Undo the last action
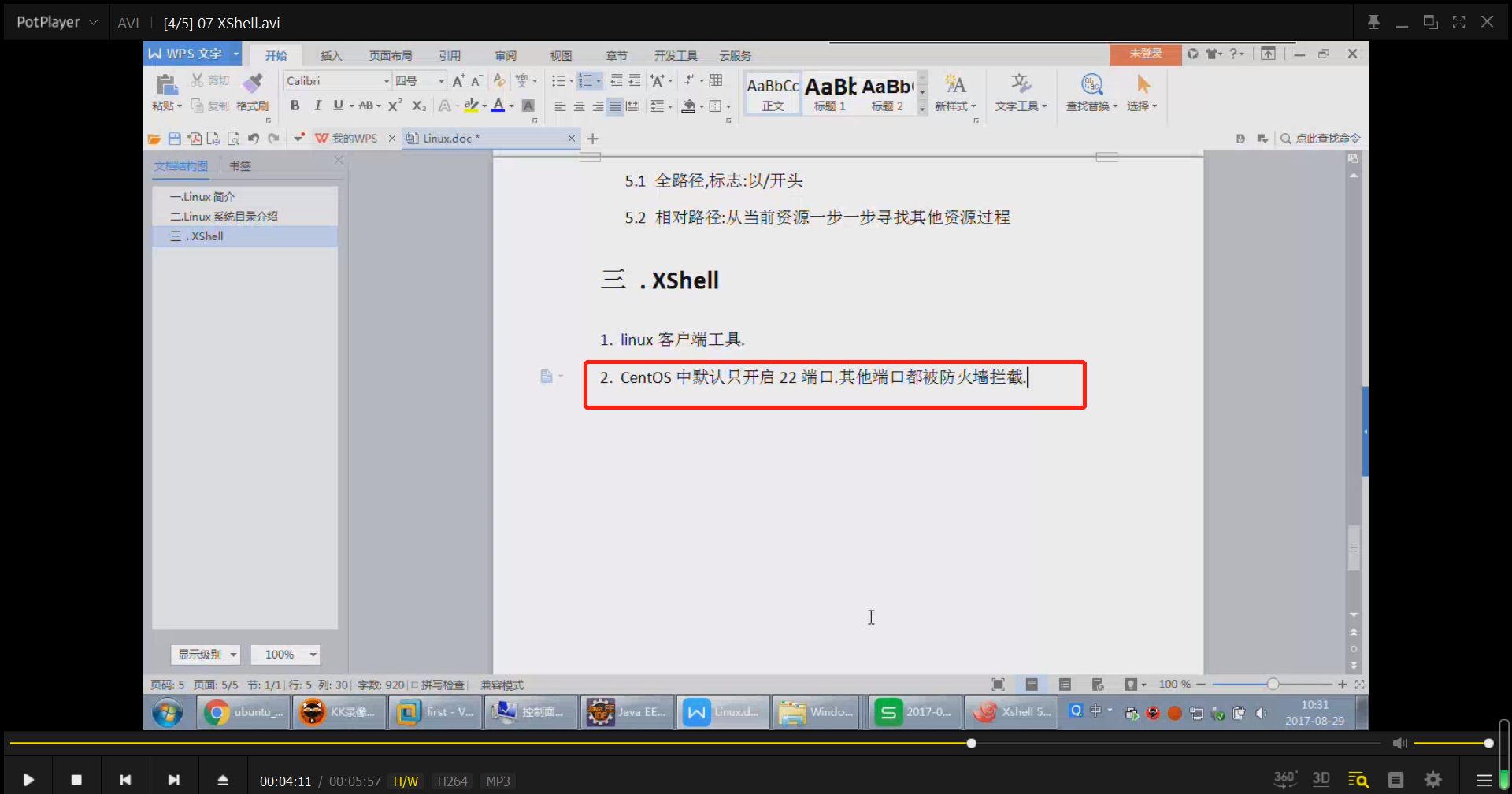The image size is (1512, 794). pyautogui.click(x=254, y=139)
